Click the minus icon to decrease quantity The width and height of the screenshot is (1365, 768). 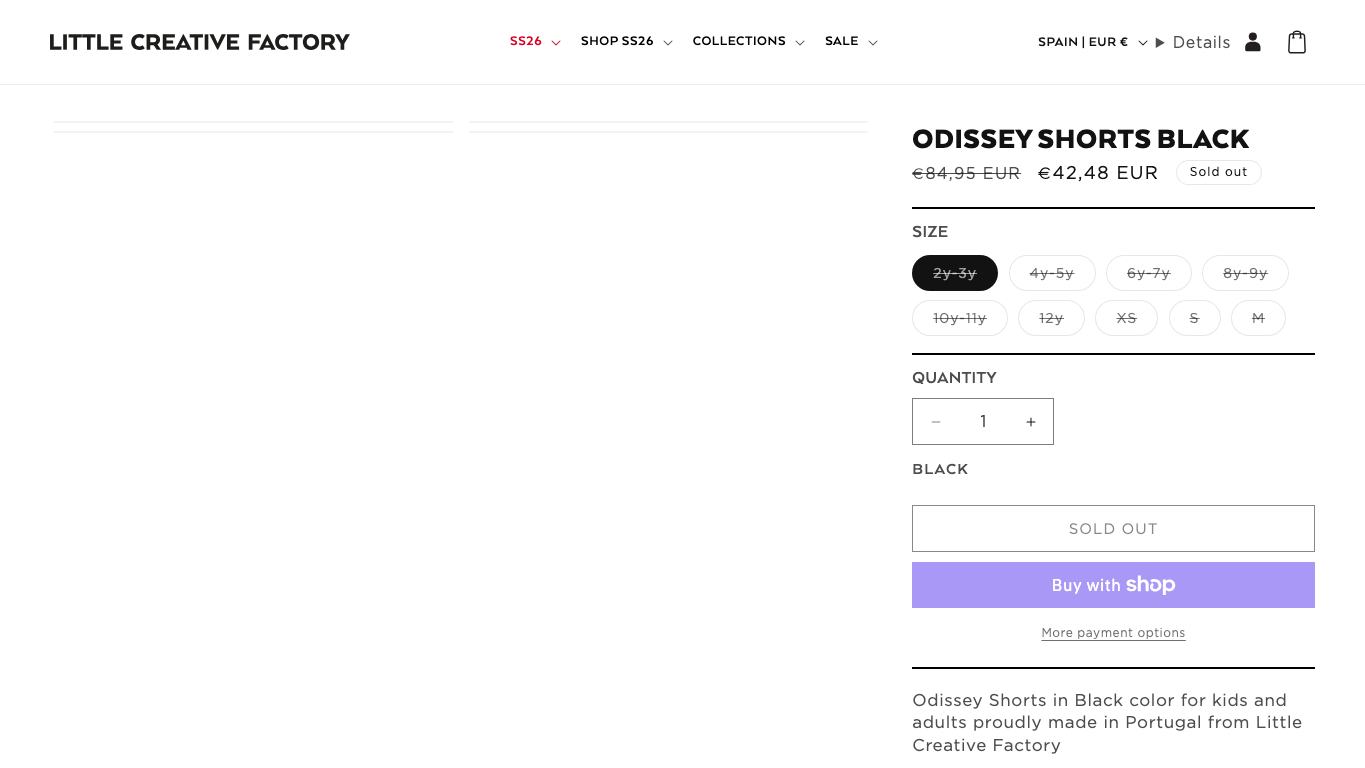click(936, 422)
